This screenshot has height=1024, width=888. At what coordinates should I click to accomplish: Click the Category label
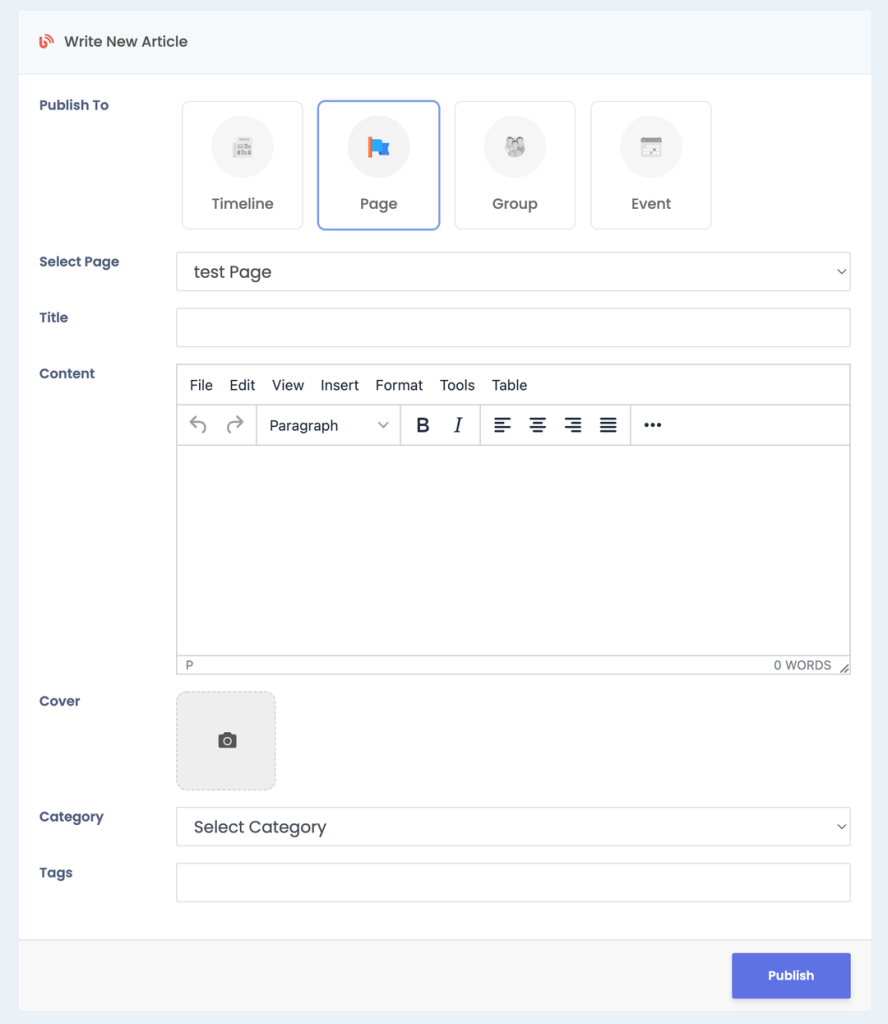point(71,817)
